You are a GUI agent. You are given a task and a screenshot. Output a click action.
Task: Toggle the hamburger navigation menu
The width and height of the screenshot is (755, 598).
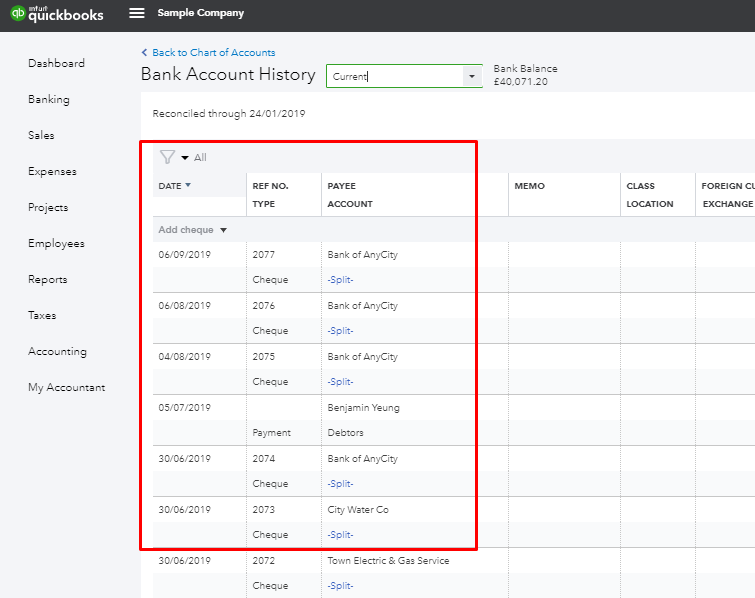tap(137, 14)
